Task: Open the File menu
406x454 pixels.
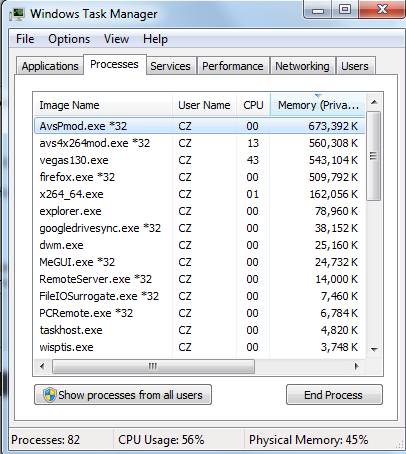Action: point(25,39)
